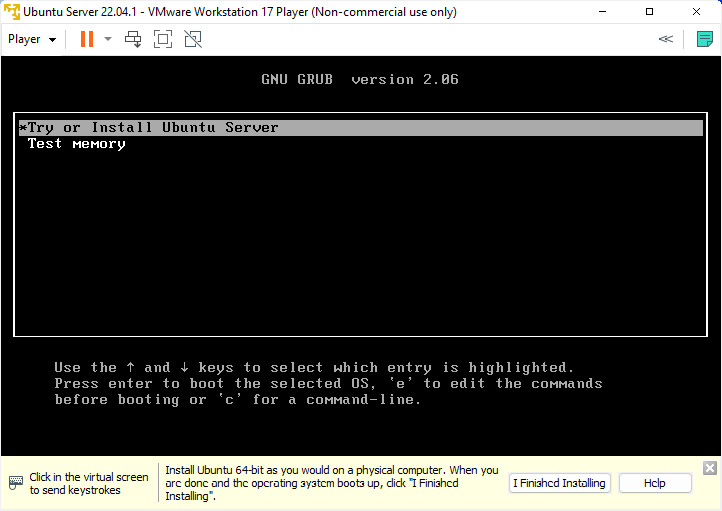Click GNU GRUB version 2.06 heading
Viewport: 722px width, 511px height.
[360, 80]
